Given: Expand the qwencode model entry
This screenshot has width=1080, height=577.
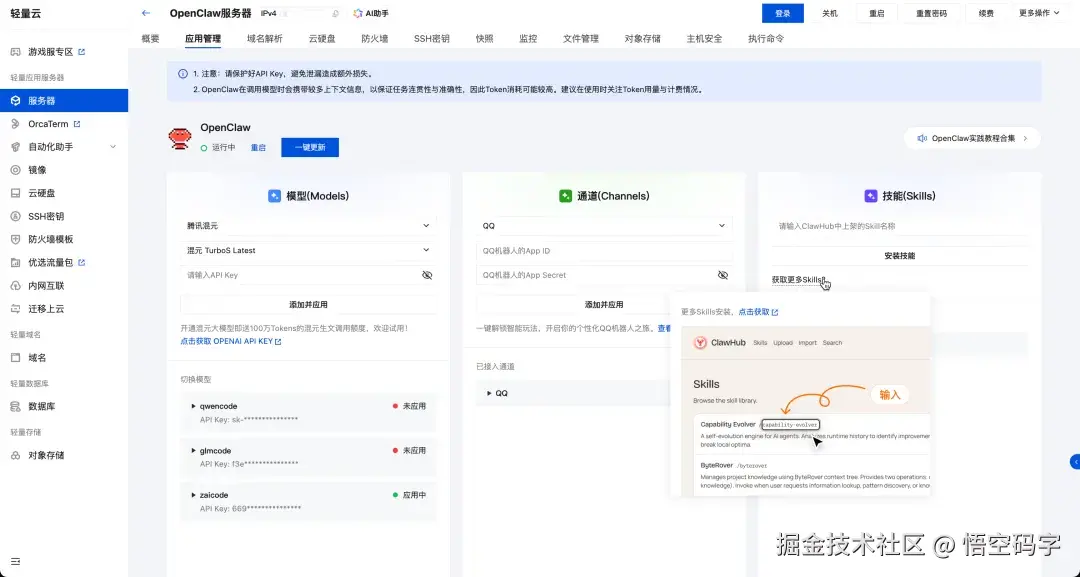Looking at the screenshot, I should coord(194,405).
